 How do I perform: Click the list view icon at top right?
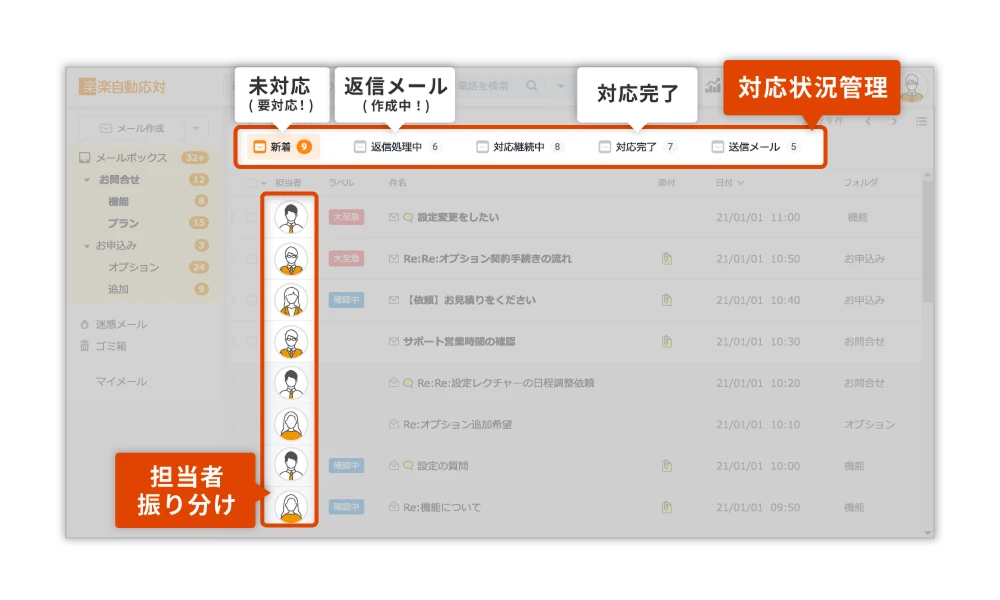tap(923, 120)
